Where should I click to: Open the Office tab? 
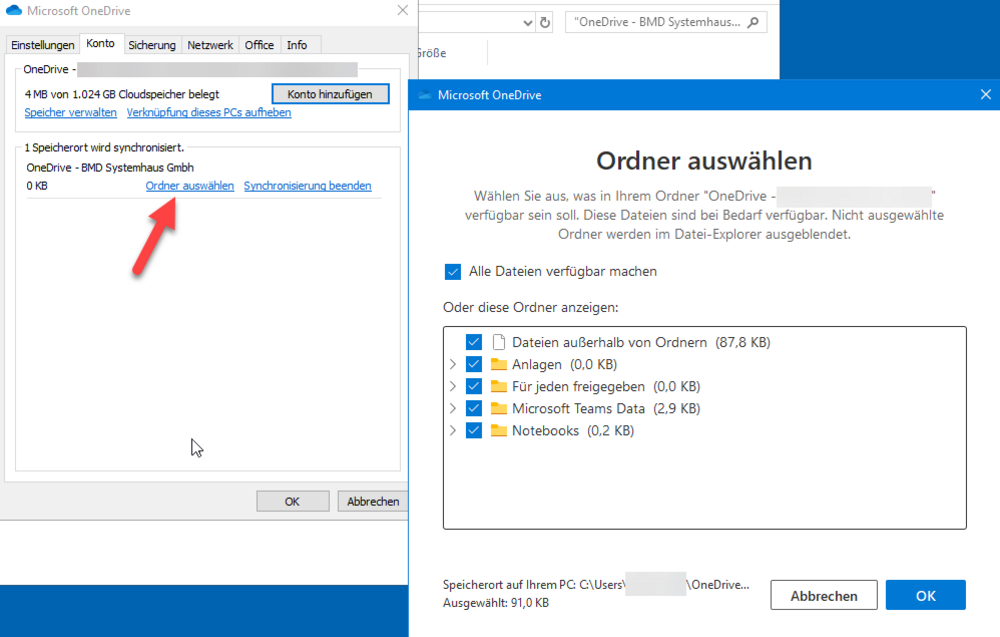tap(259, 45)
